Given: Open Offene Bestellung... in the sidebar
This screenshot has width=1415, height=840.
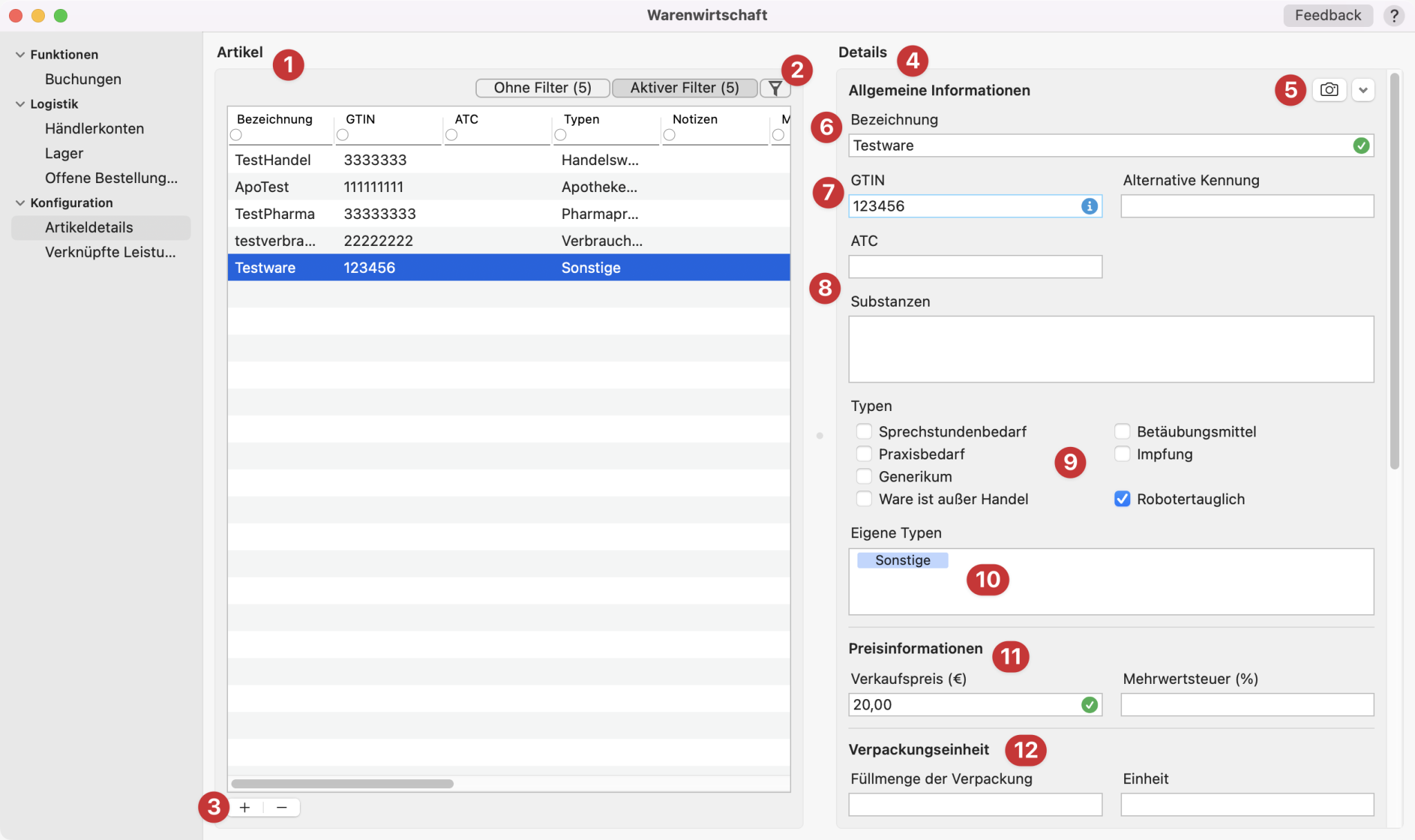Looking at the screenshot, I should click(x=111, y=178).
